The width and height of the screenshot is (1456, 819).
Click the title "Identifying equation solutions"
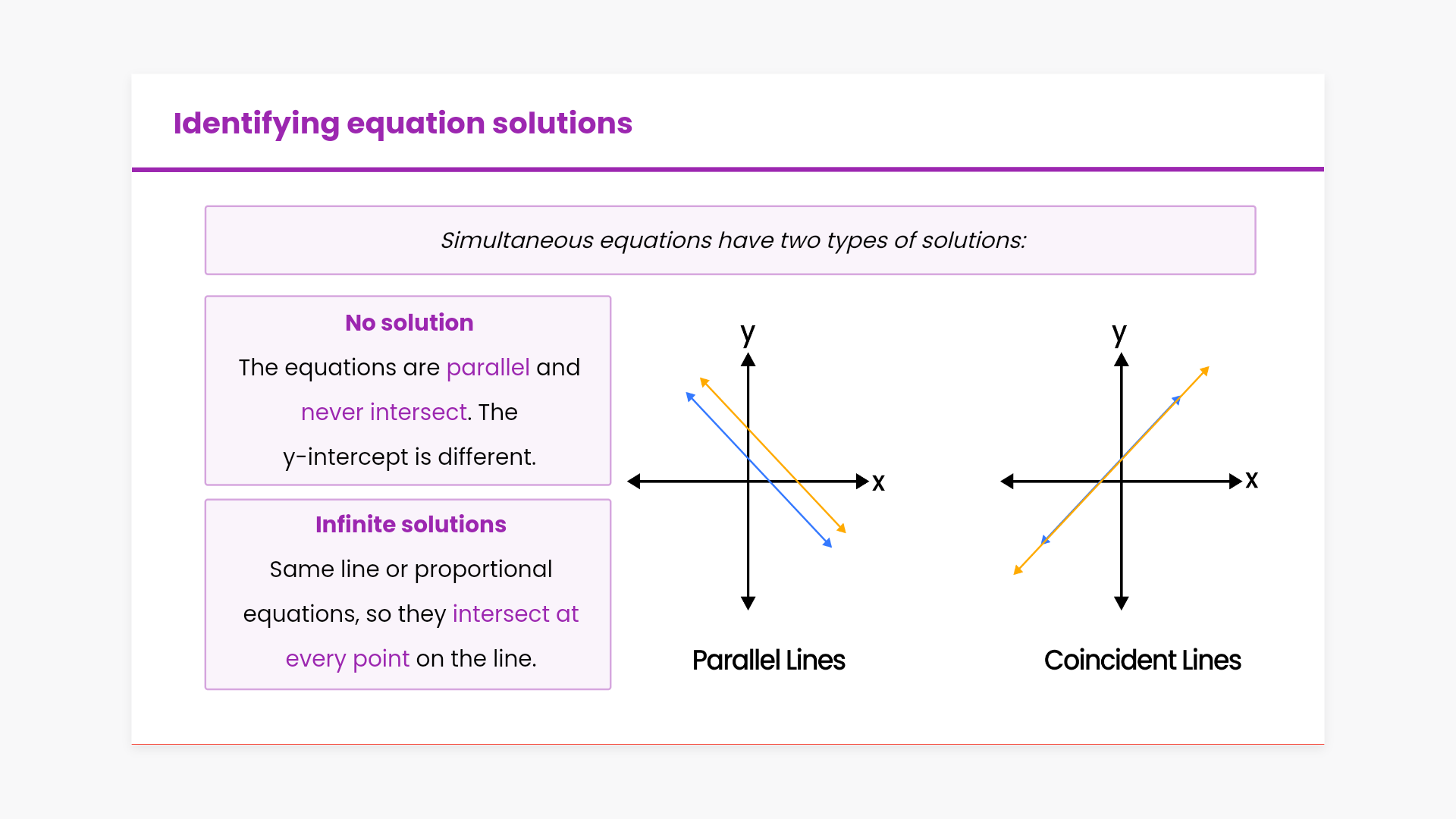403,124
